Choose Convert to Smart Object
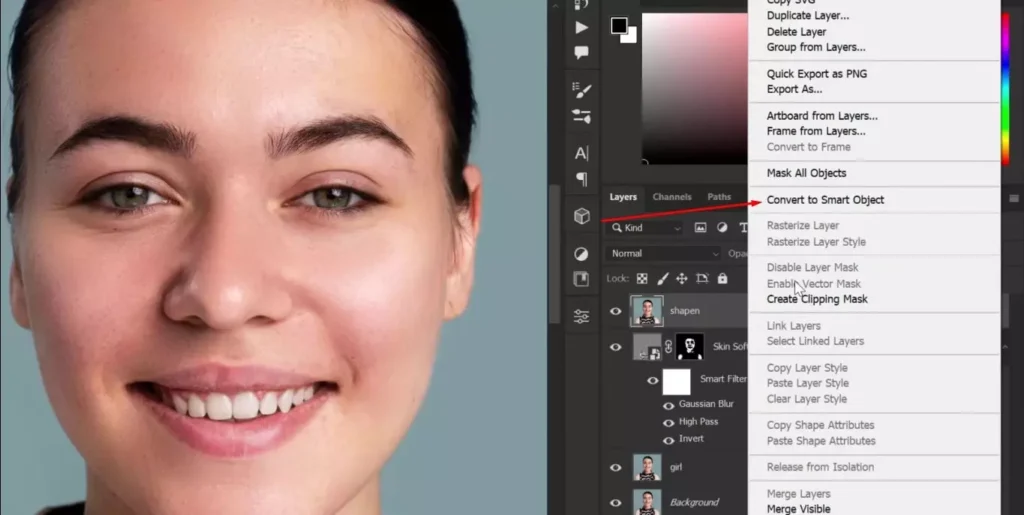This screenshot has height=515, width=1024. (x=825, y=200)
